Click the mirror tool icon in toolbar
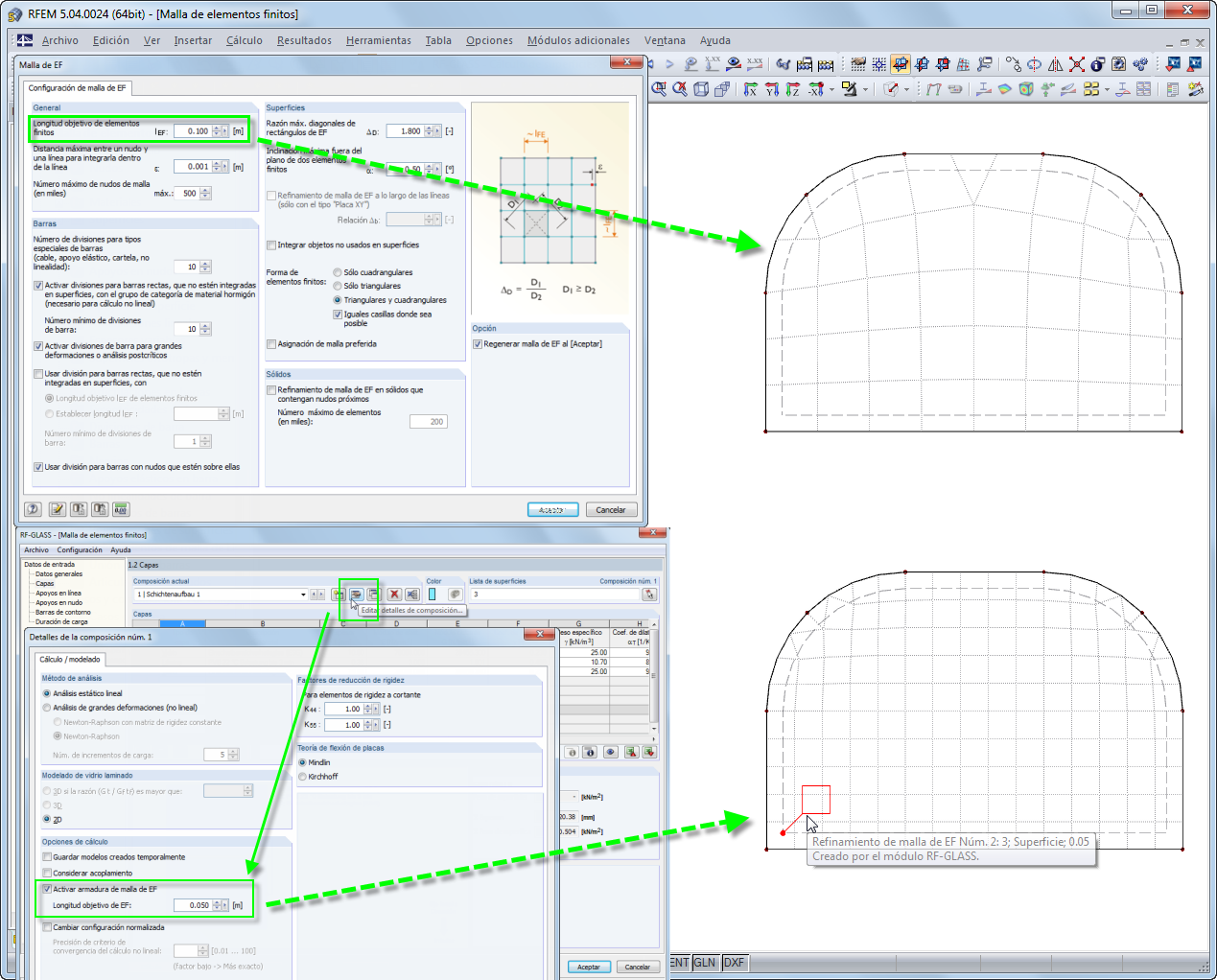The height and width of the screenshot is (980, 1217). pyautogui.click(x=1056, y=64)
